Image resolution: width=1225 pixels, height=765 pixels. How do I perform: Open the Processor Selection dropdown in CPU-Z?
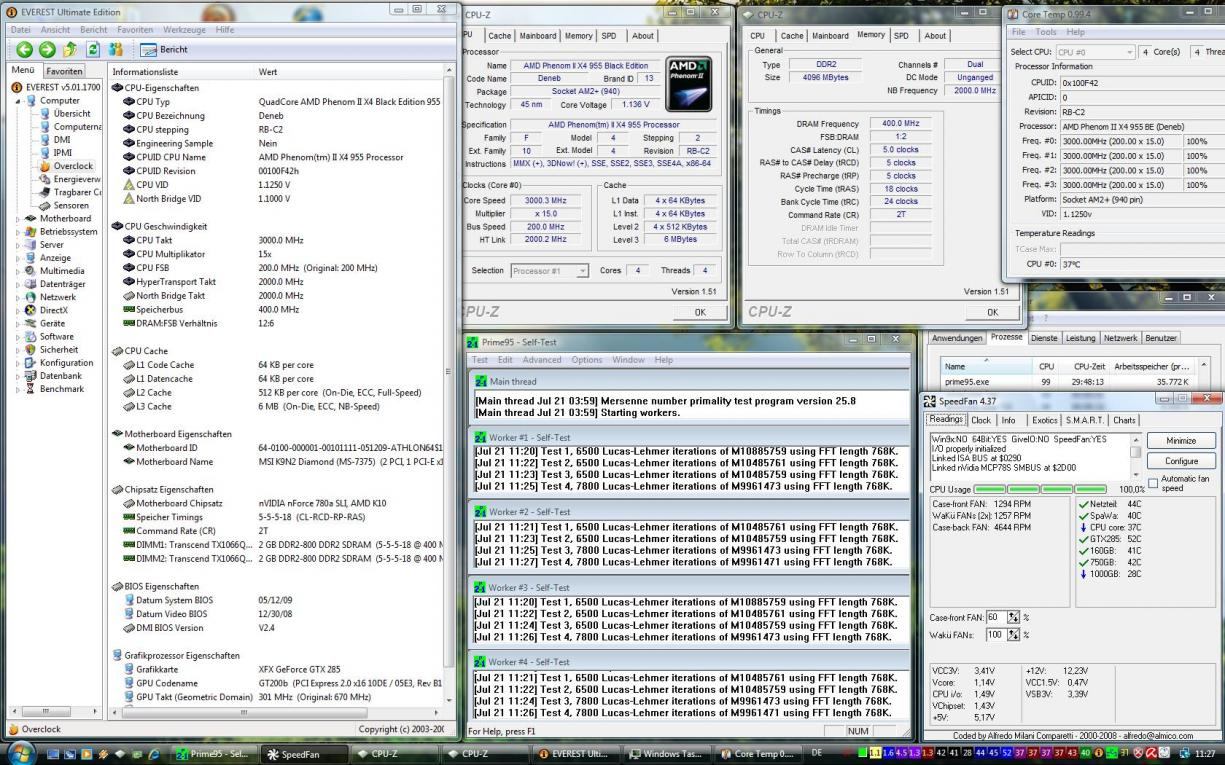(x=551, y=271)
